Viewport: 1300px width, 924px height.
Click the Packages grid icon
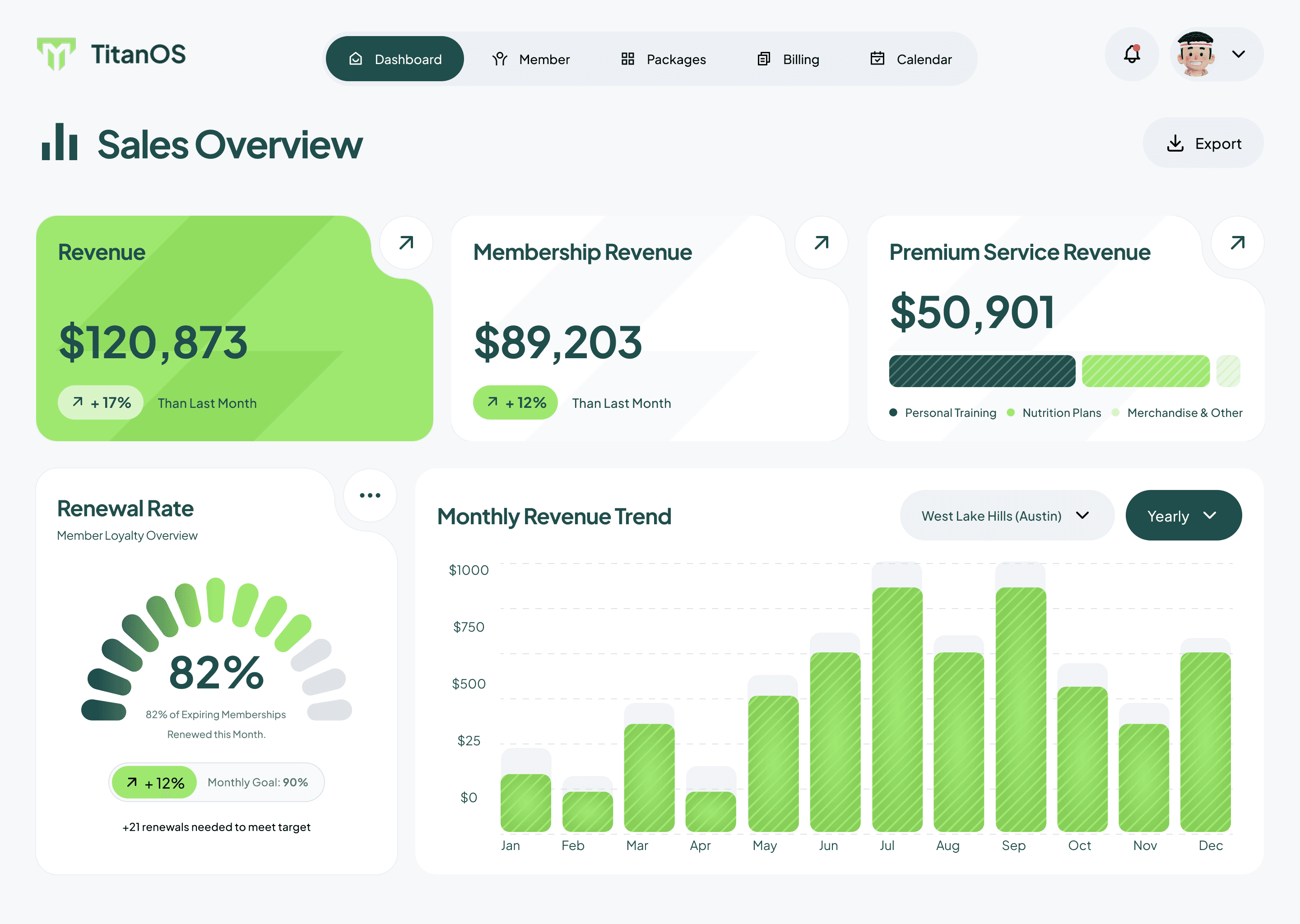pos(627,59)
